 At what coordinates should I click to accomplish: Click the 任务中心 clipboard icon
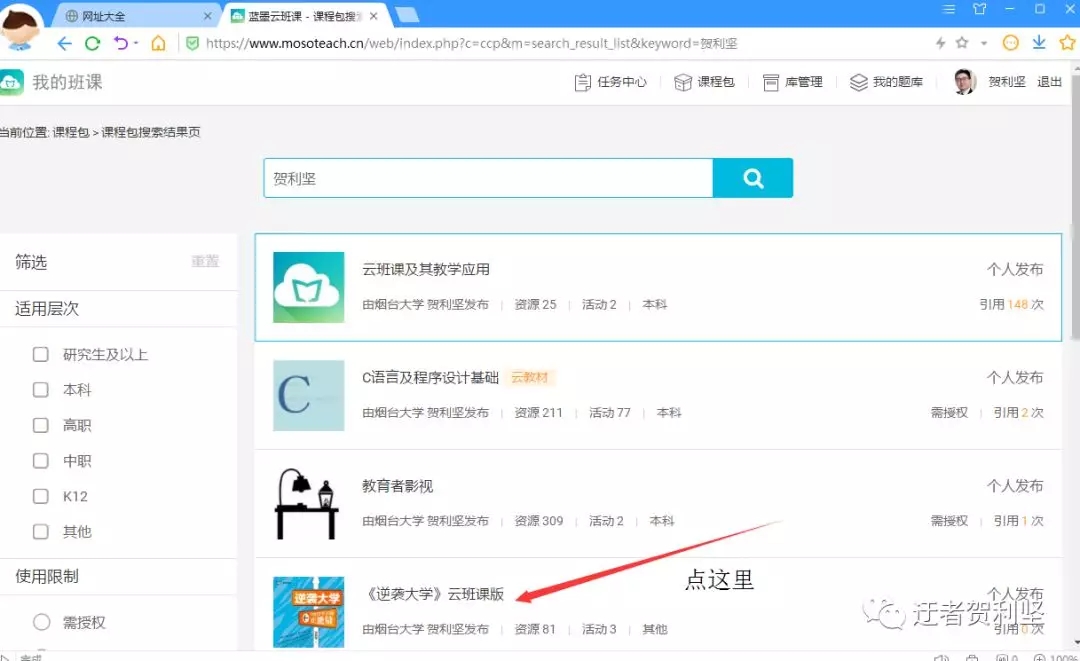583,83
